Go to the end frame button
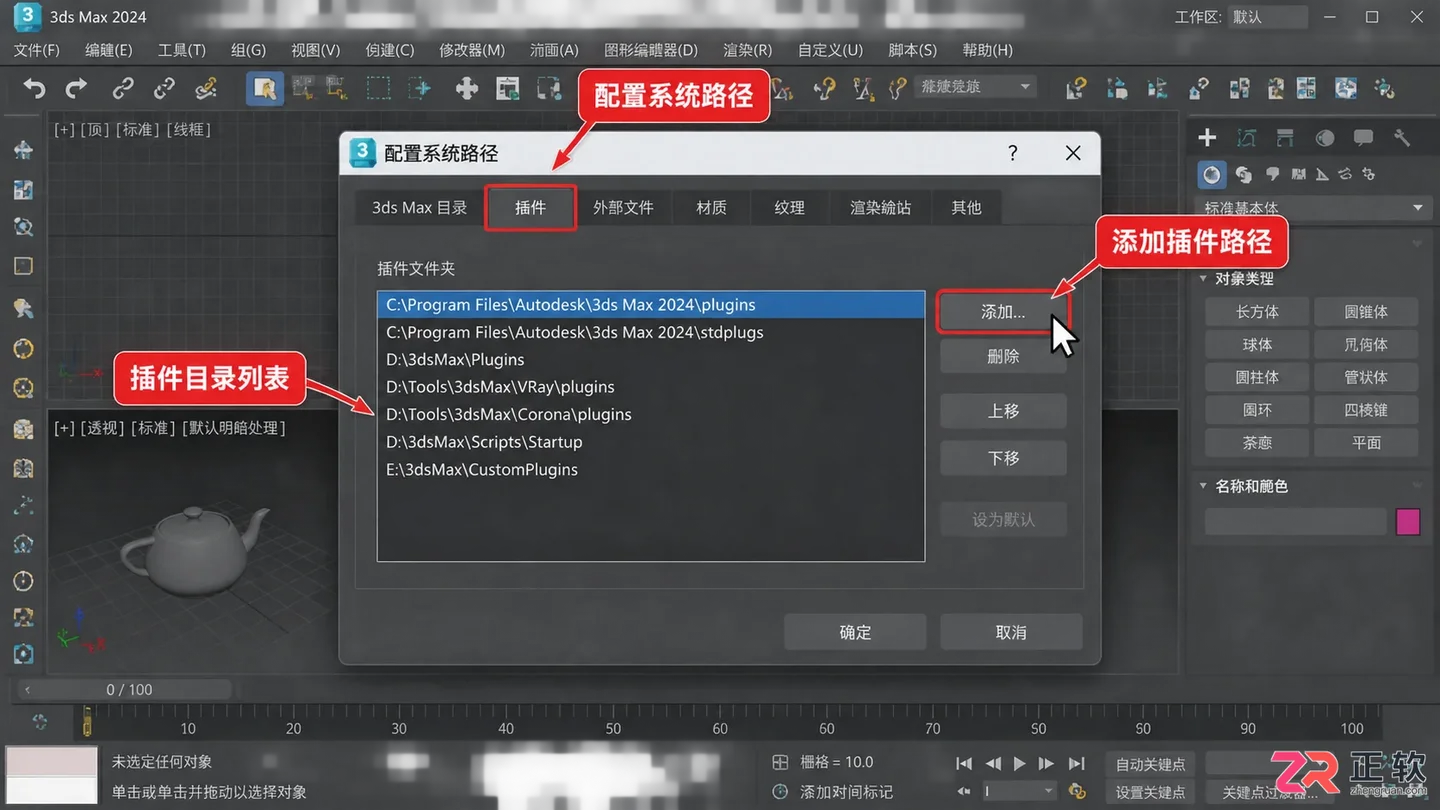This screenshot has width=1440, height=810. tap(1077, 764)
